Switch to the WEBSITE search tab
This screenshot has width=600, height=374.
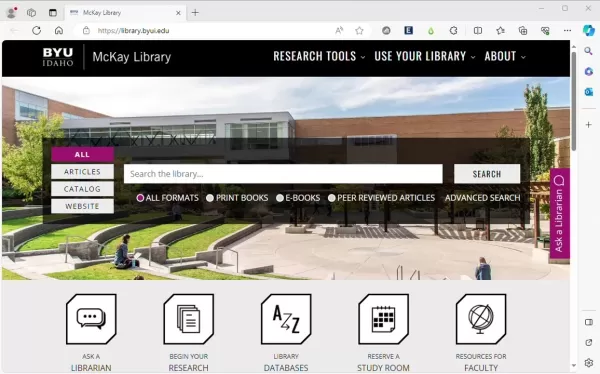point(82,206)
